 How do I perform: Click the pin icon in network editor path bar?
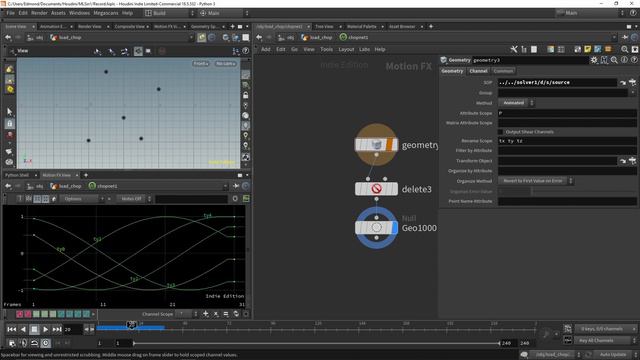point(625,38)
